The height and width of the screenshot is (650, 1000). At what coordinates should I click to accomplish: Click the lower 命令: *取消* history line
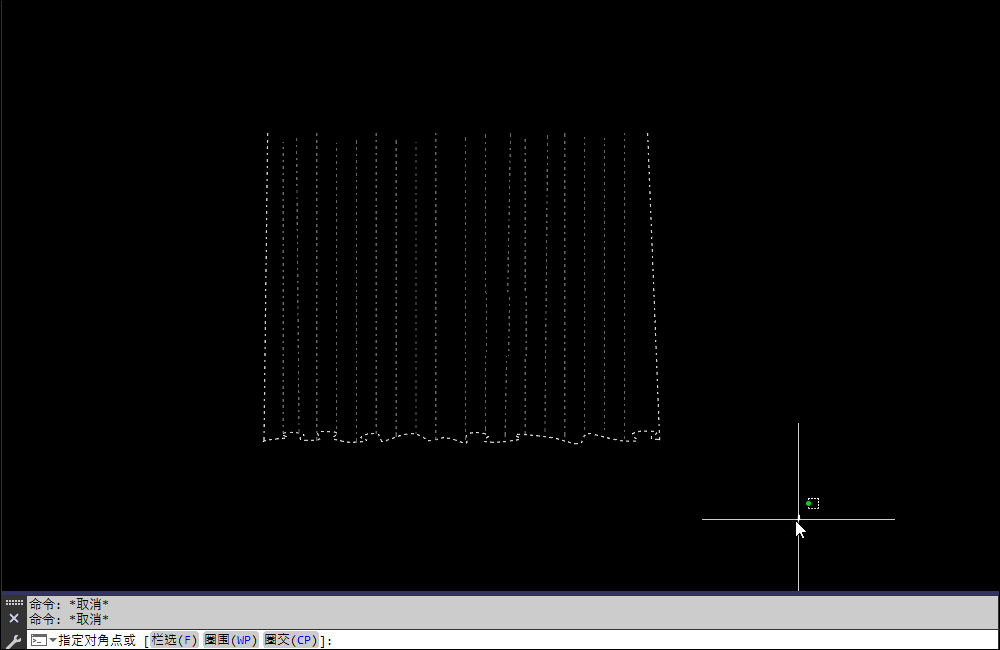[69, 619]
